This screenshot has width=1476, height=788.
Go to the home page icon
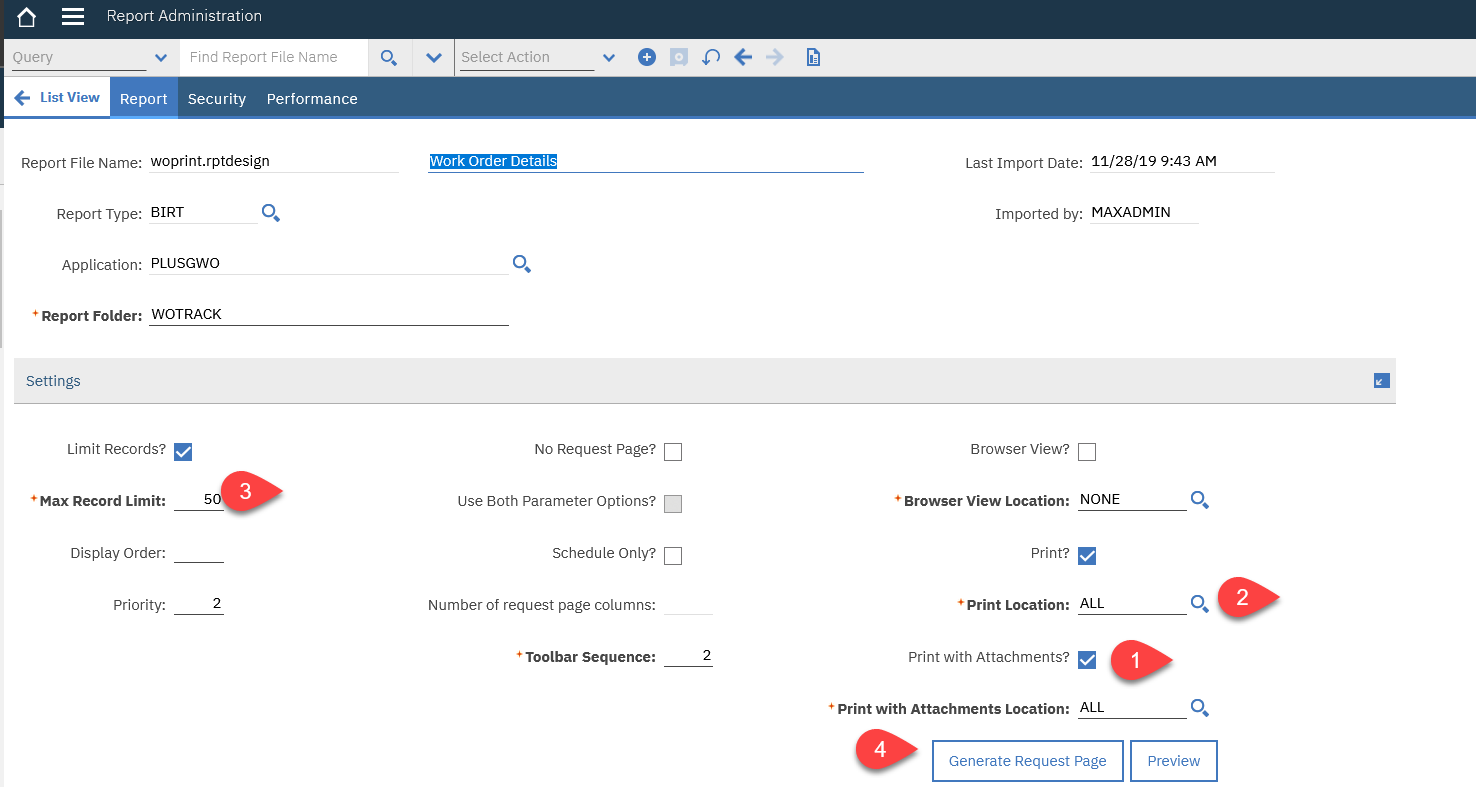coord(26,17)
